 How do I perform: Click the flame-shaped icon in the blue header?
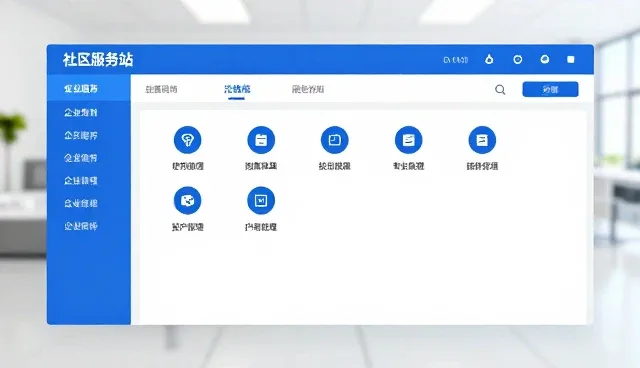(x=489, y=60)
